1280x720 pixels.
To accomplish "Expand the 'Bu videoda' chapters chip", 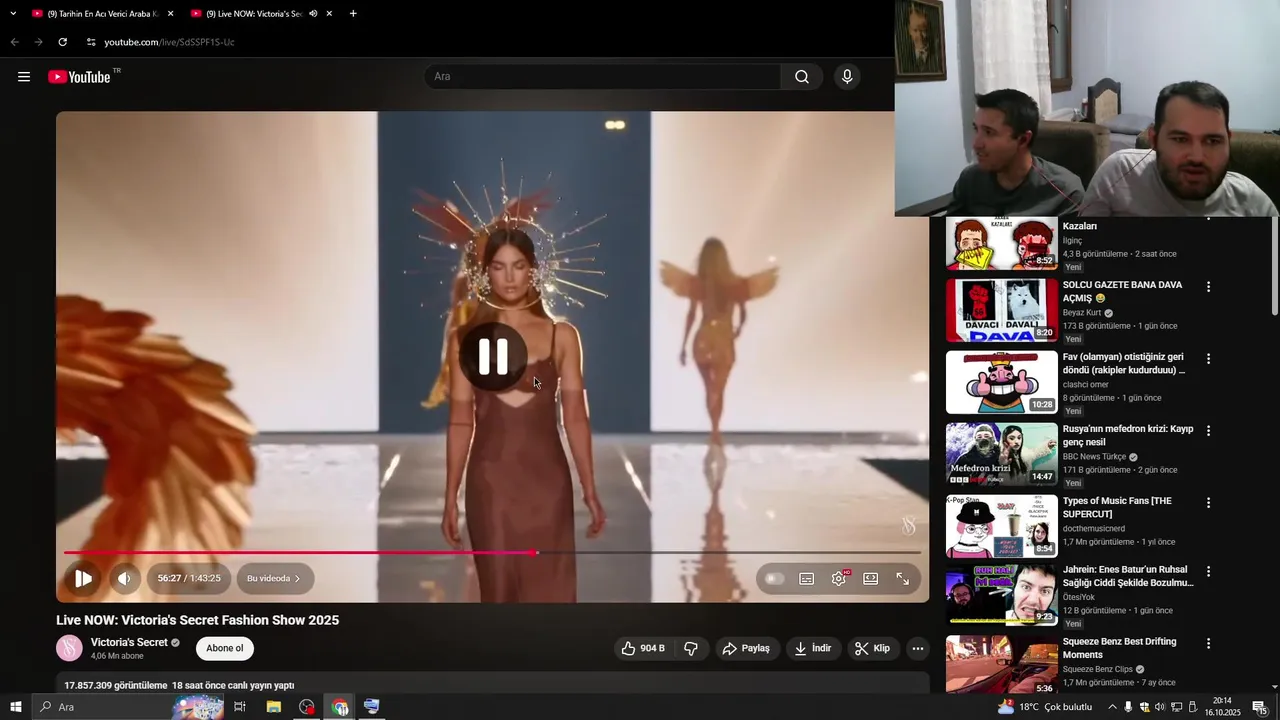I will pyautogui.click(x=275, y=578).
